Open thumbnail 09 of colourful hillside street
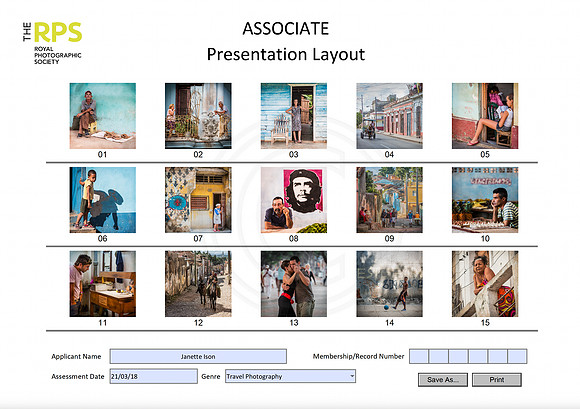580x409 pixels. point(389,200)
